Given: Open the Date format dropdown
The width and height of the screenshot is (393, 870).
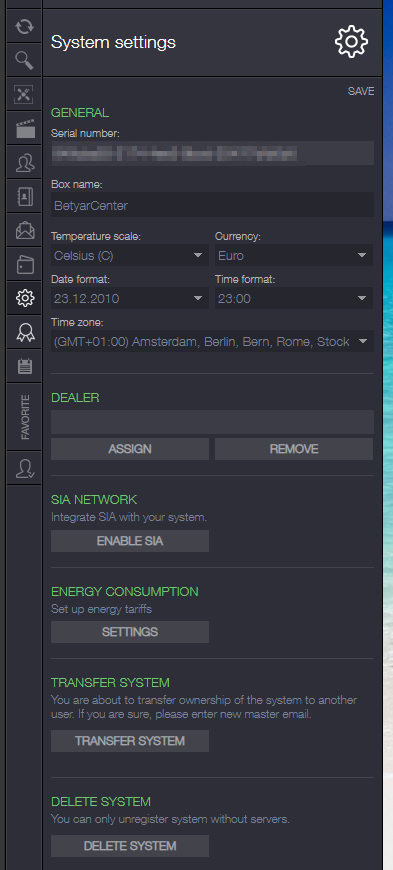Looking at the screenshot, I should (130, 299).
